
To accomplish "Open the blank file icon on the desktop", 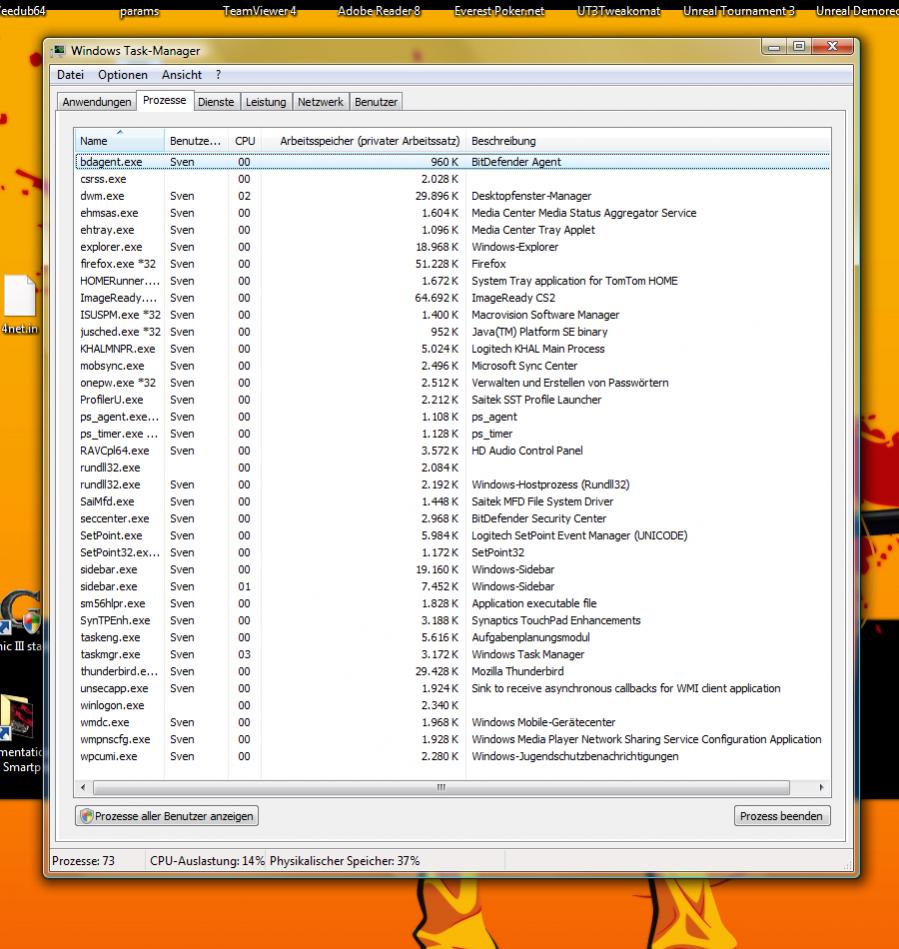I will click(x=19, y=295).
